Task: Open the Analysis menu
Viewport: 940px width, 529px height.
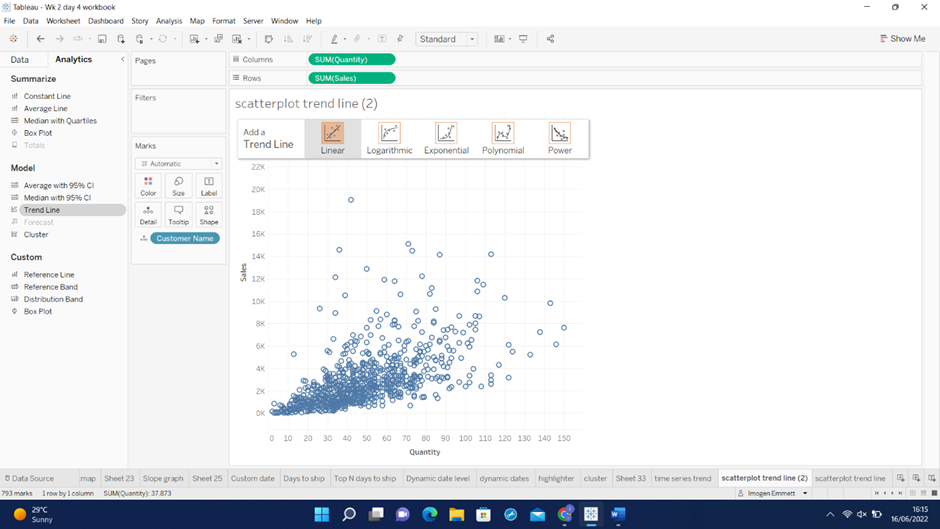Action: [x=169, y=21]
